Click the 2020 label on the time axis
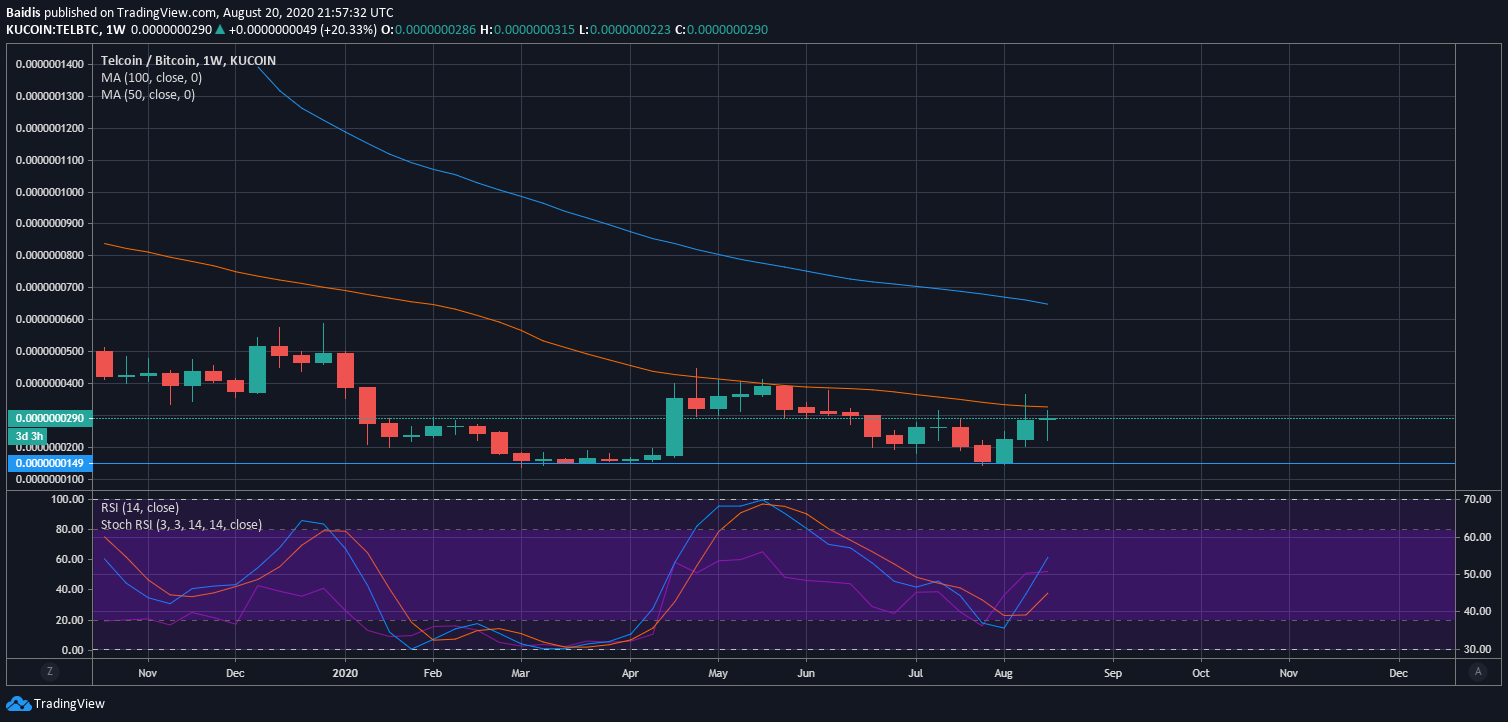 (345, 674)
